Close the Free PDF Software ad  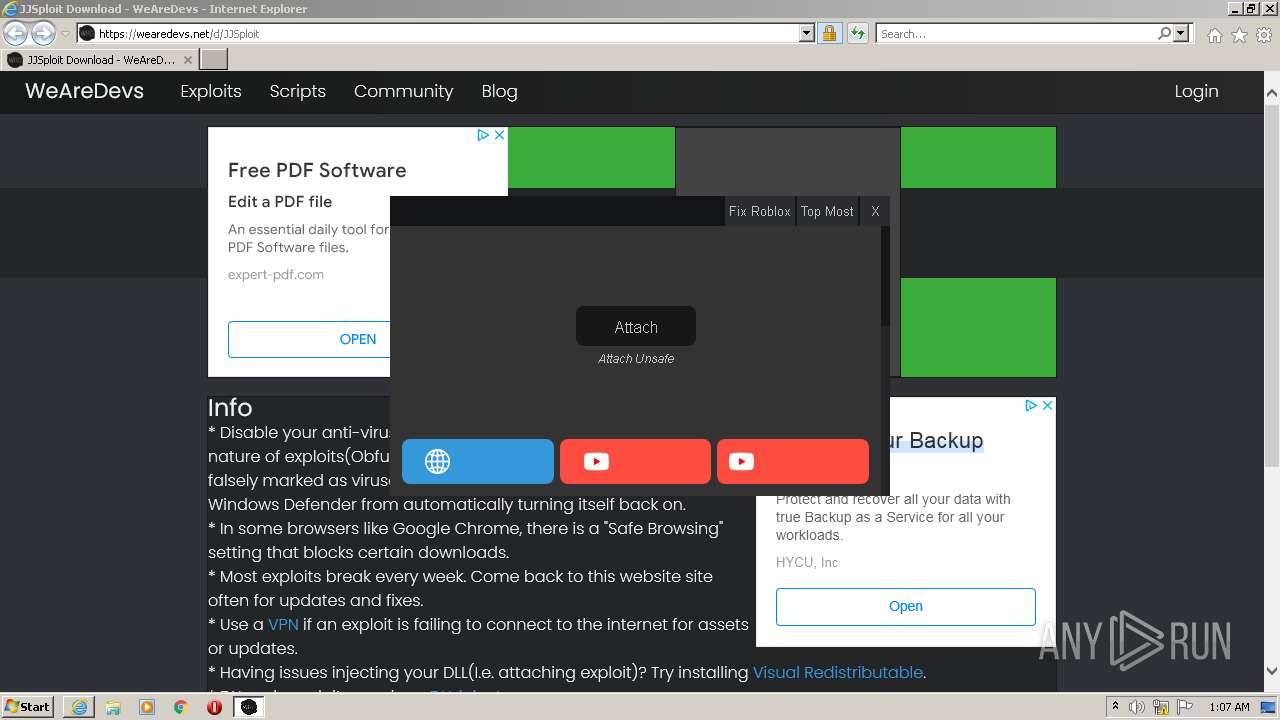499,135
